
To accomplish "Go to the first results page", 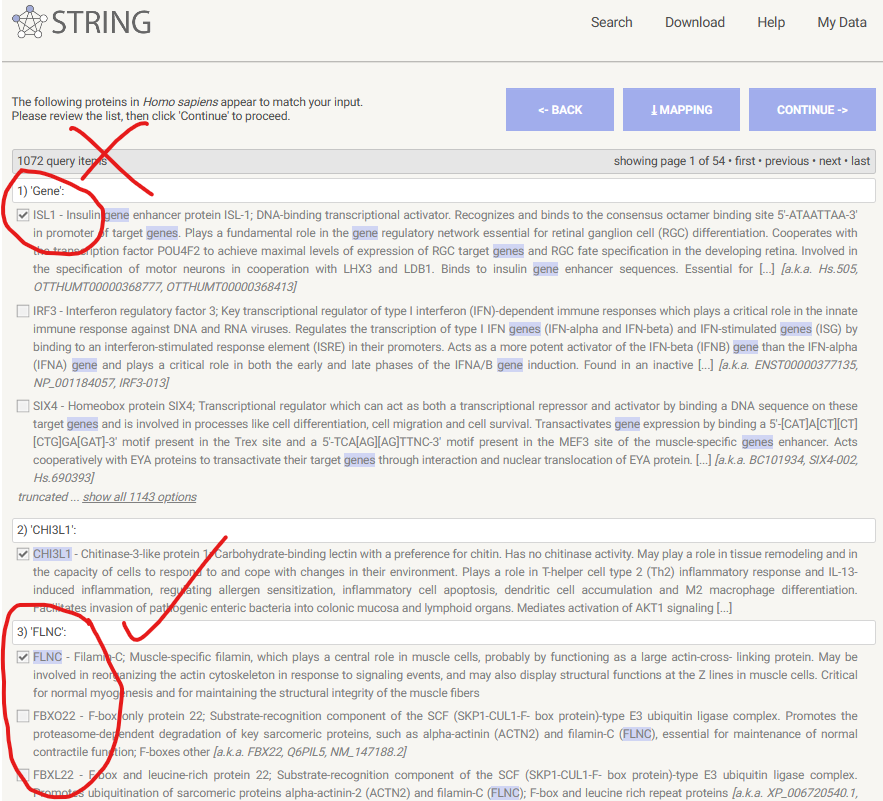I will click(x=744, y=161).
